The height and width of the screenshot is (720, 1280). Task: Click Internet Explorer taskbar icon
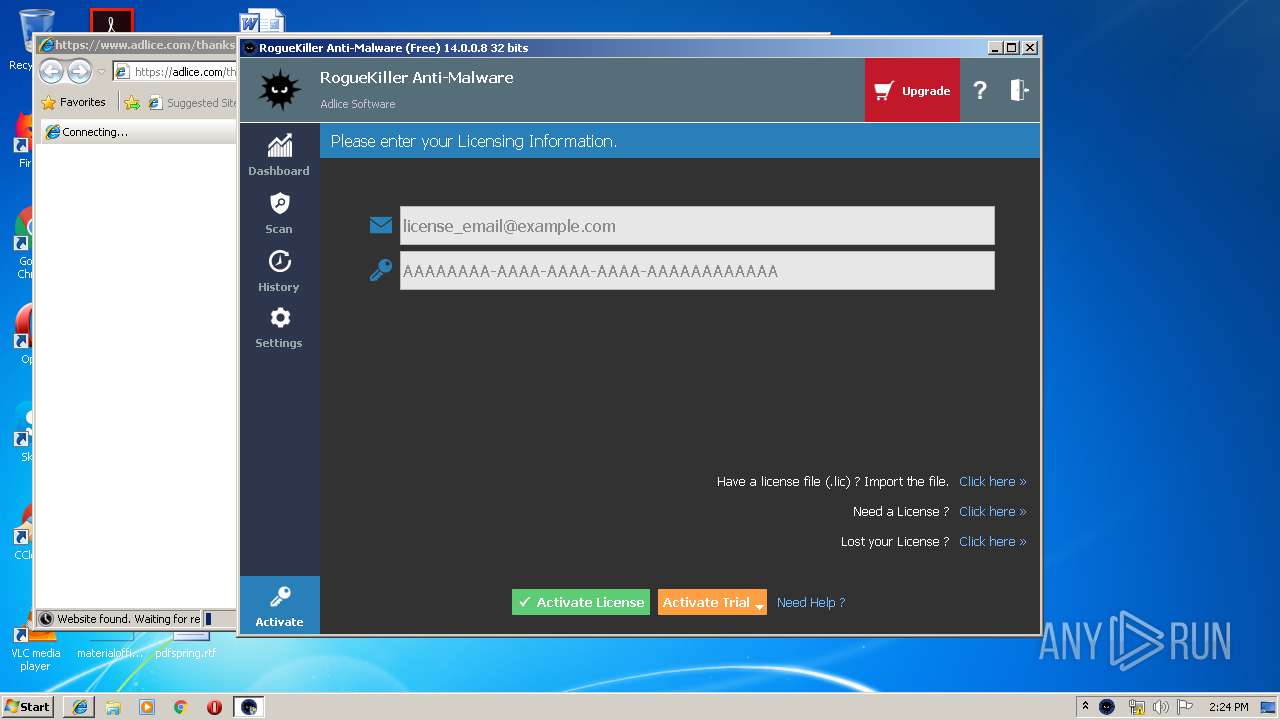click(79, 706)
